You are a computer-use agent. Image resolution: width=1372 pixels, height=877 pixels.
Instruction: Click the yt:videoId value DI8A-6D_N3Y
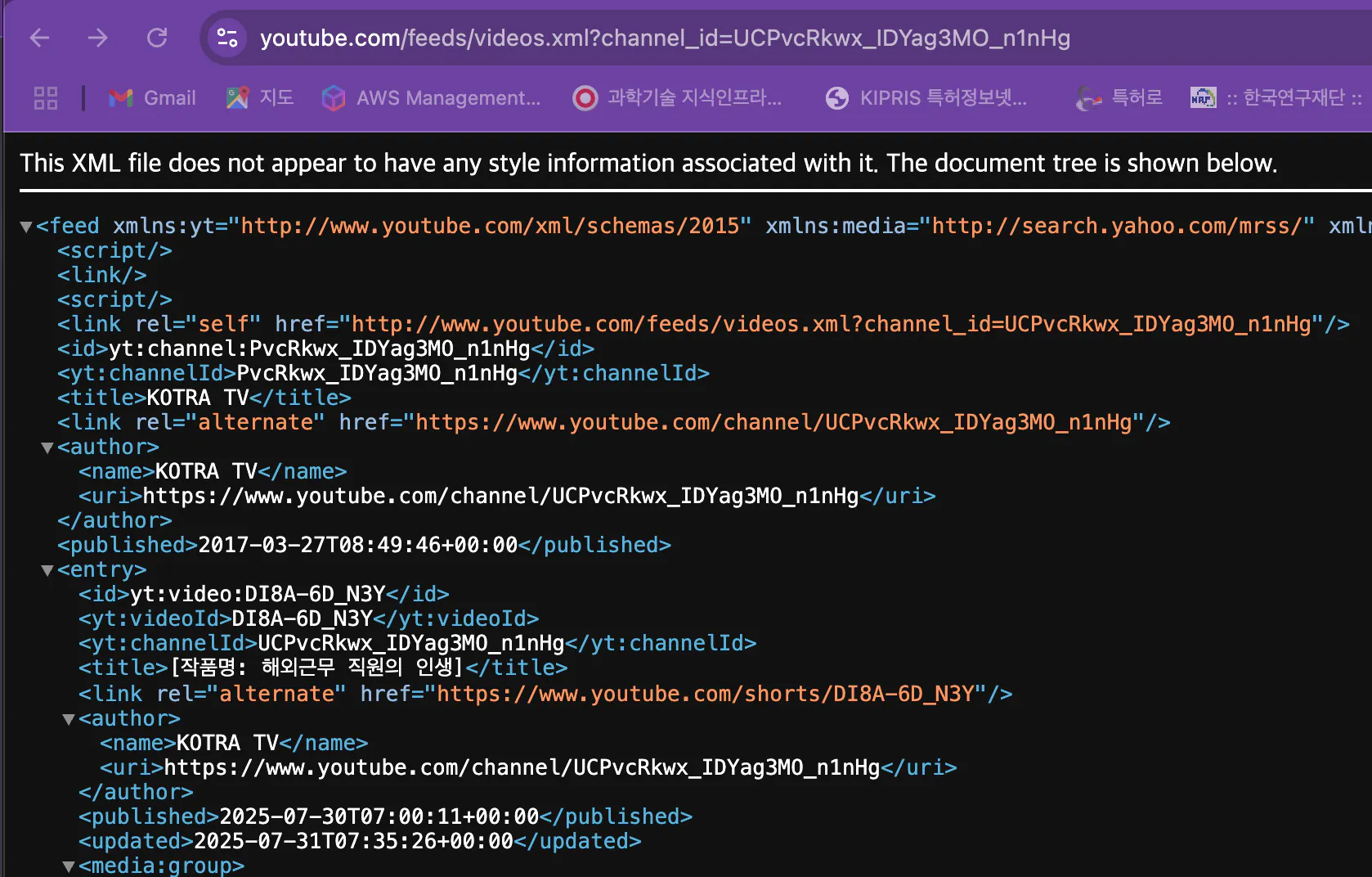303,618
